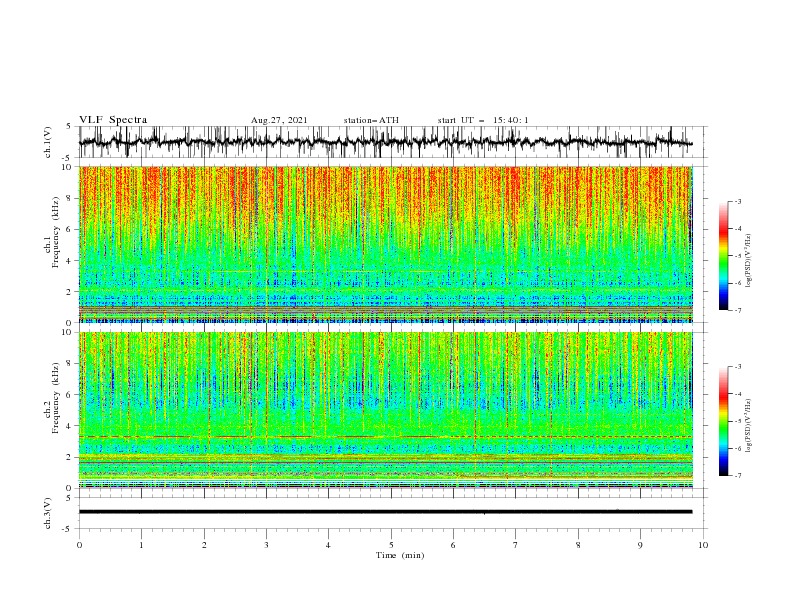Click the time axis tick label '5'
This screenshot has width=792, height=612.
click(391, 545)
